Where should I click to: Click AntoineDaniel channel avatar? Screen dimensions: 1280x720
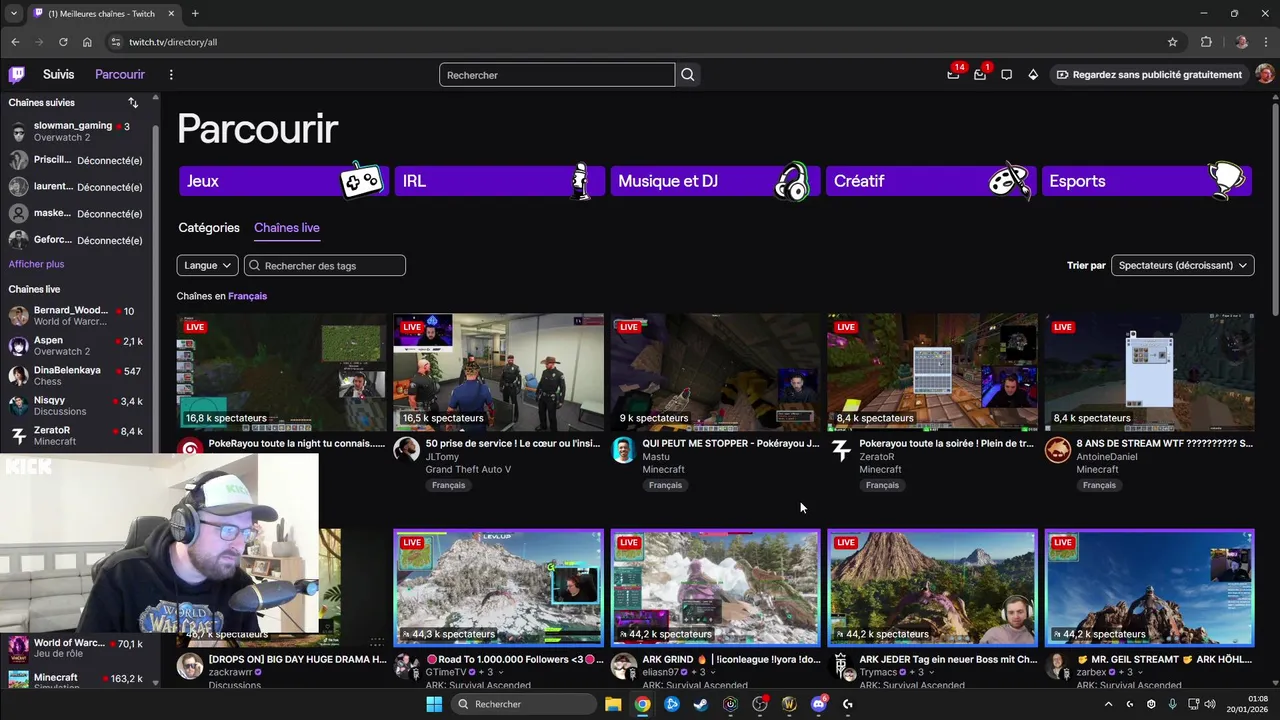click(1057, 449)
